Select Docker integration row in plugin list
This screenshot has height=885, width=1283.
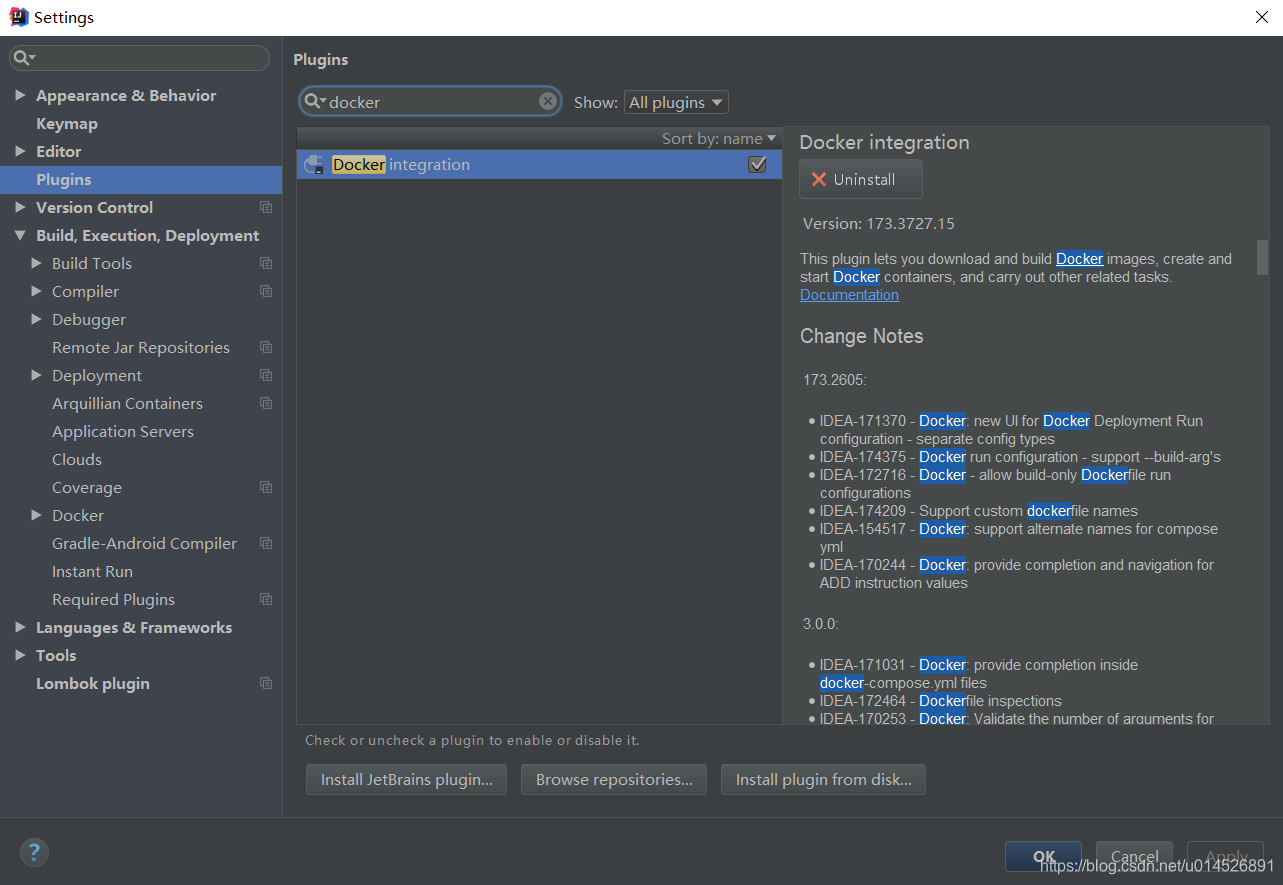tap(539, 164)
